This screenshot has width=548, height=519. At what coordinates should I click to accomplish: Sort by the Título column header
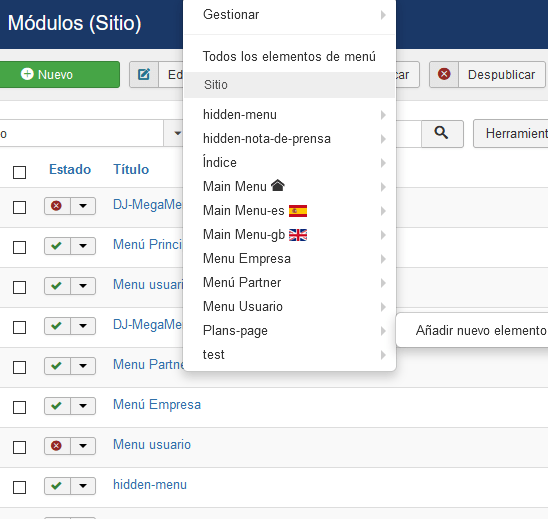tap(131, 170)
